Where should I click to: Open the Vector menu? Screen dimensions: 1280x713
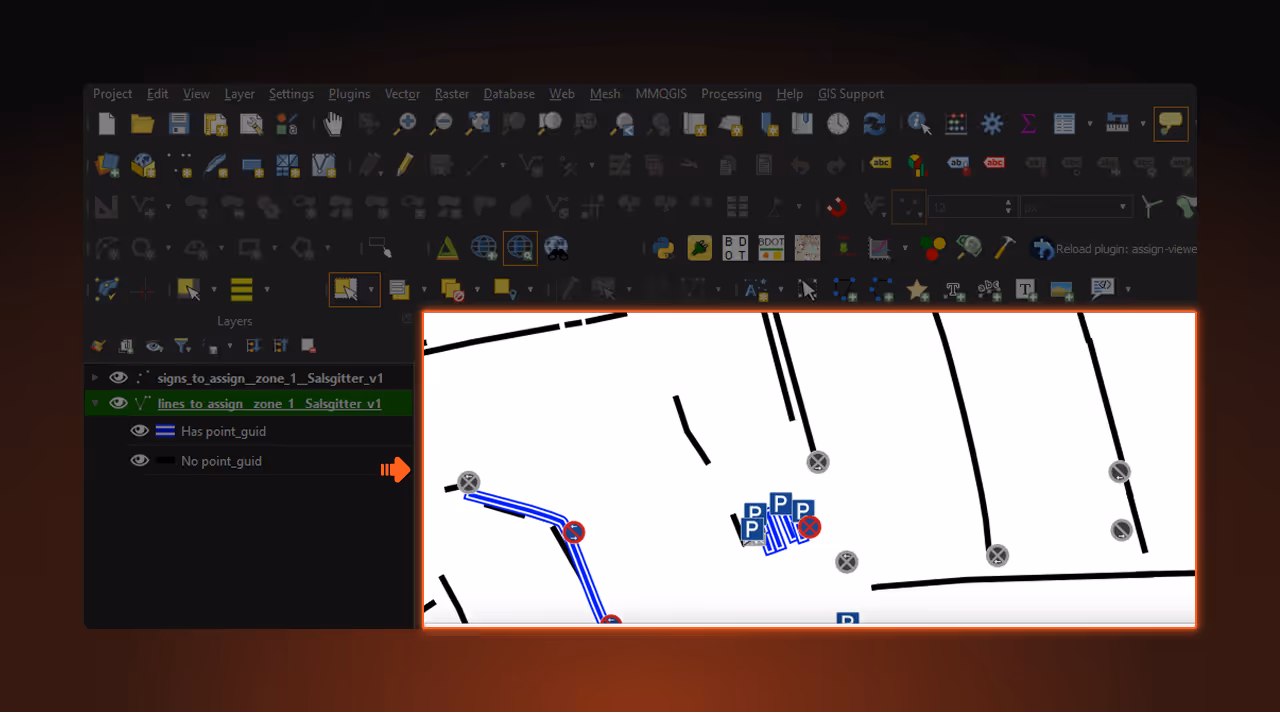coord(402,93)
